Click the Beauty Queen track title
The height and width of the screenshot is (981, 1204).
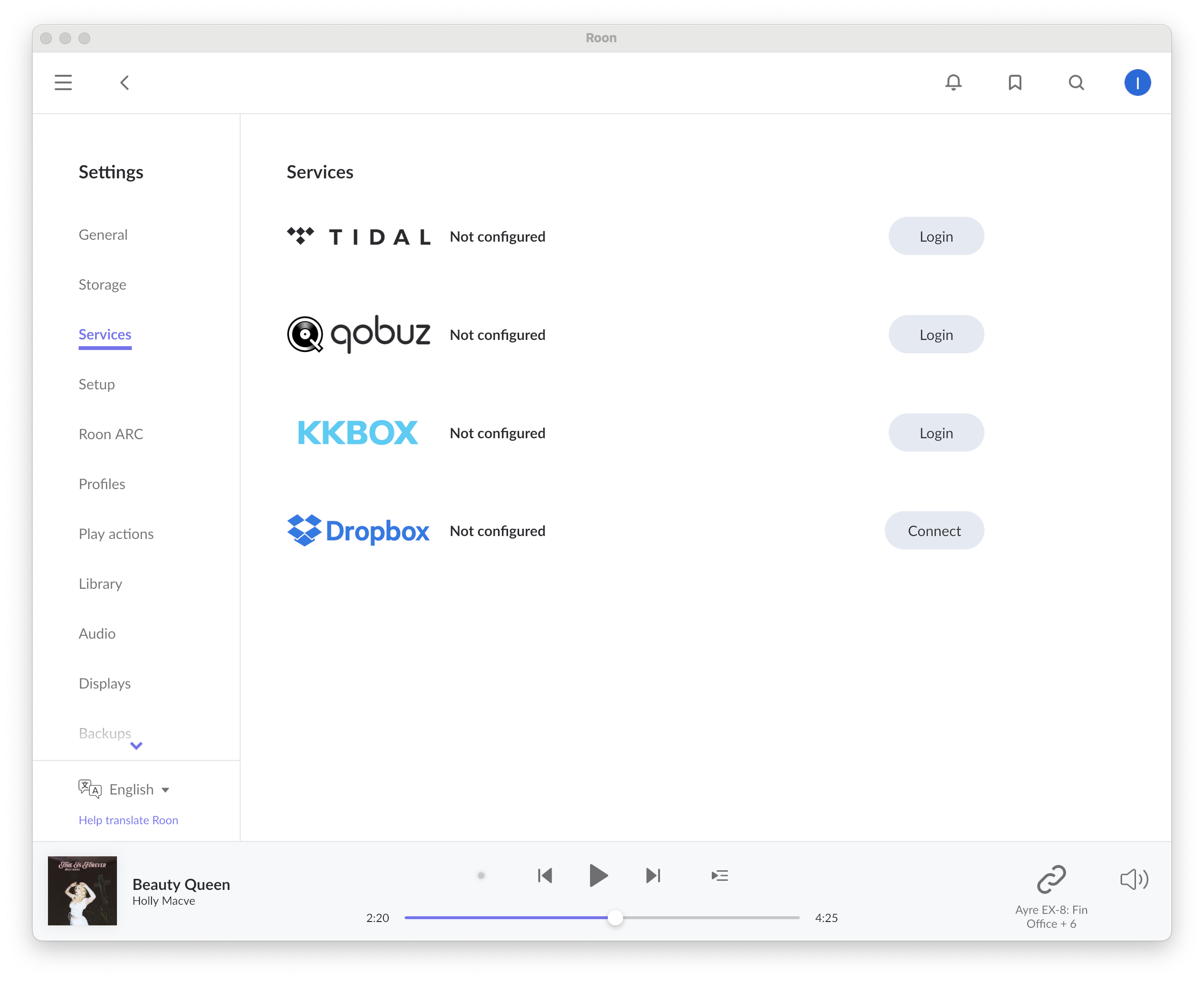(x=181, y=884)
